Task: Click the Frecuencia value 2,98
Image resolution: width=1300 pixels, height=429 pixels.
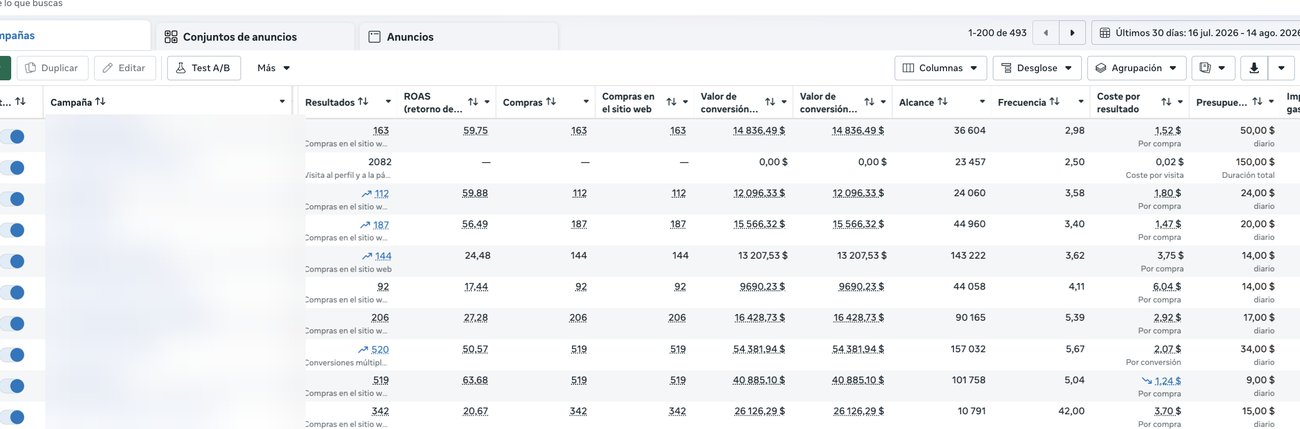Action: tap(1075, 131)
